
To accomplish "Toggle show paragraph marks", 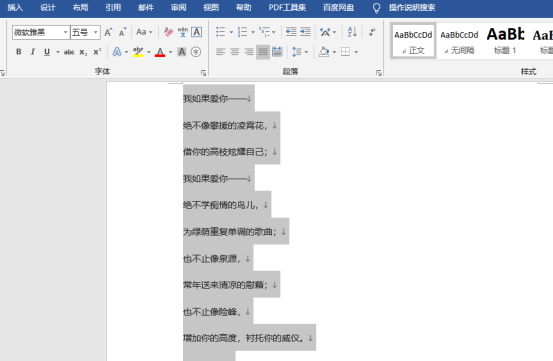I will coord(372,32).
